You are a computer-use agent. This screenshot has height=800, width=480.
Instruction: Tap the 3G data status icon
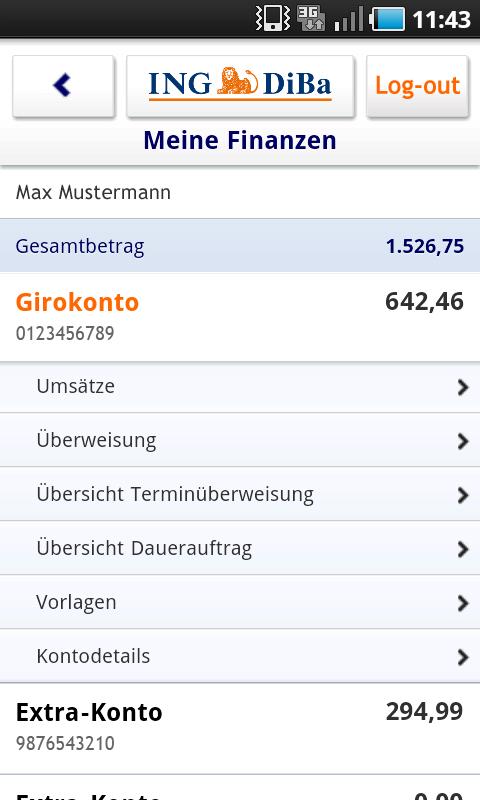pyautogui.click(x=311, y=19)
